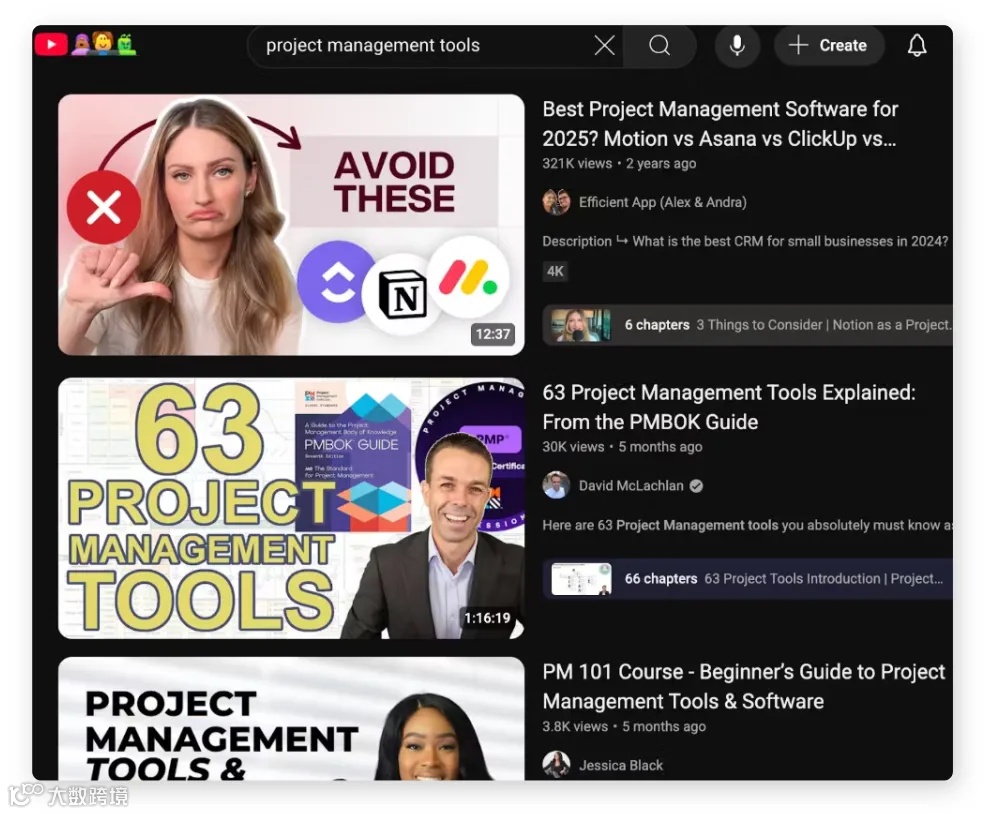
Task: Click the 66 chapters preview thumbnail
Action: (x=581, y=579)
